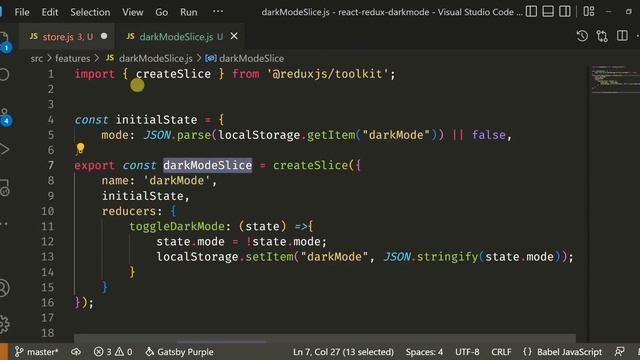Open the View menu

click(133, 12)
